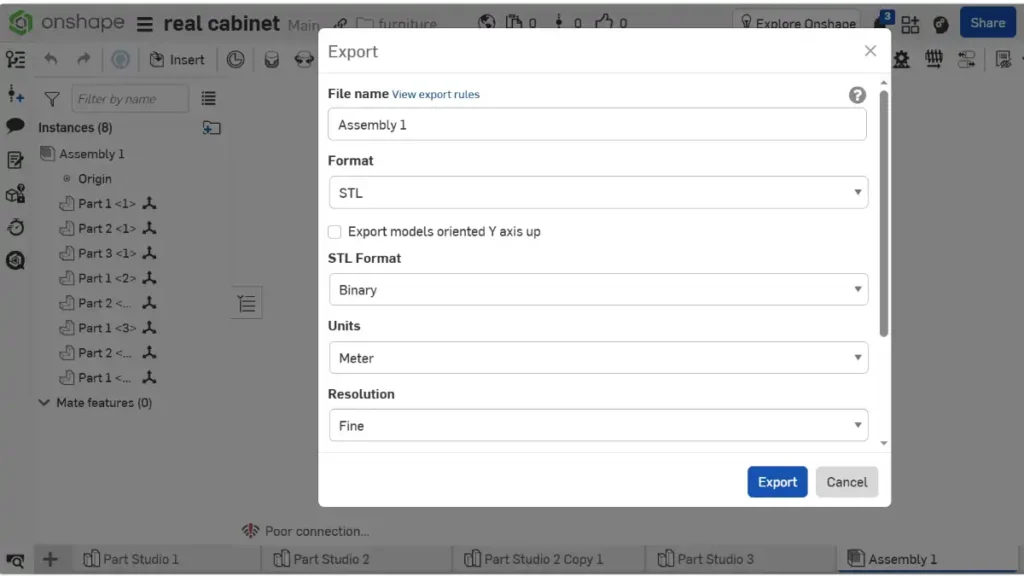This screenshot has width=1024, height=576.
Task: Open the hamburger document menu
Action: pos(144,24)
